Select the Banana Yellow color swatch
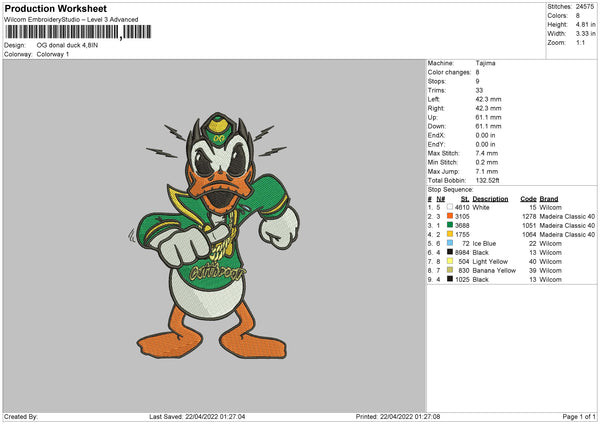The height and width of the screenshot is (424, 600). pyautogui.click(x=450, y=270)
